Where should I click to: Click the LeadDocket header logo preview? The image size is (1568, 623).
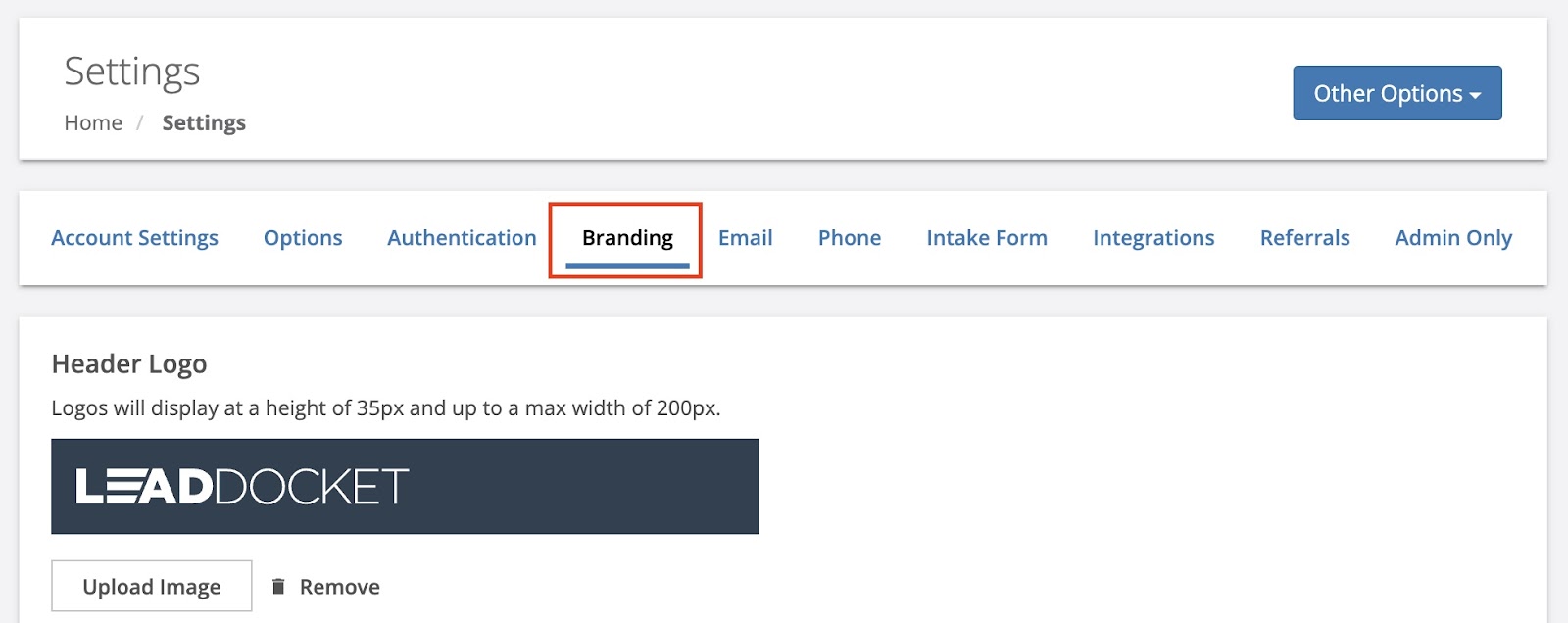[405, 486]
